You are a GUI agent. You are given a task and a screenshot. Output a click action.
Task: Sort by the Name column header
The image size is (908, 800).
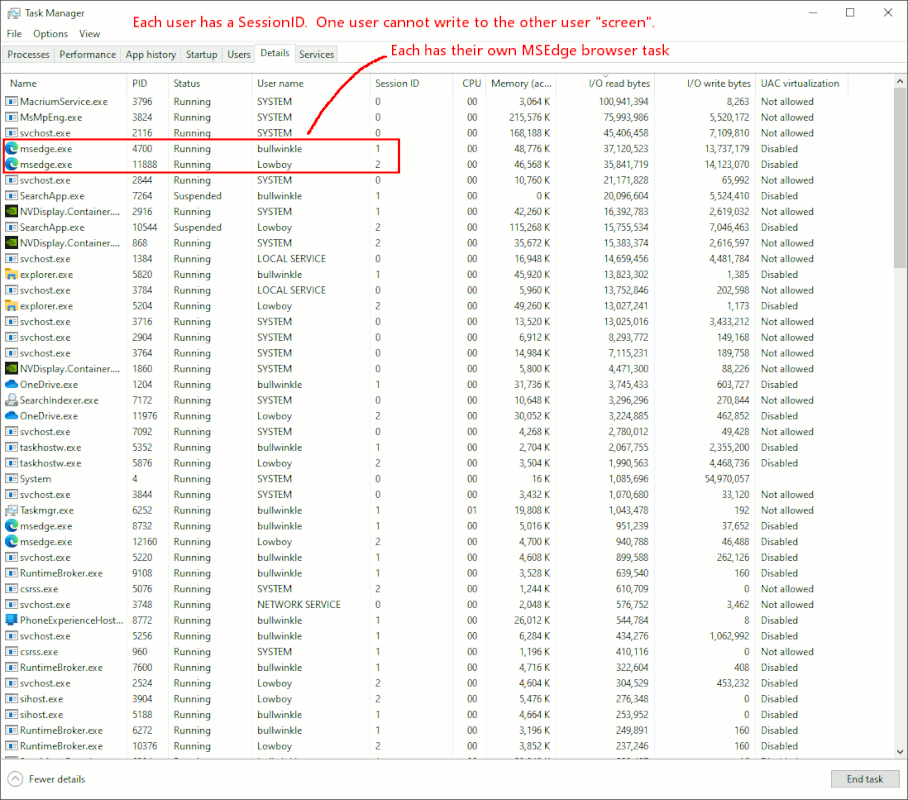point(65,83)
